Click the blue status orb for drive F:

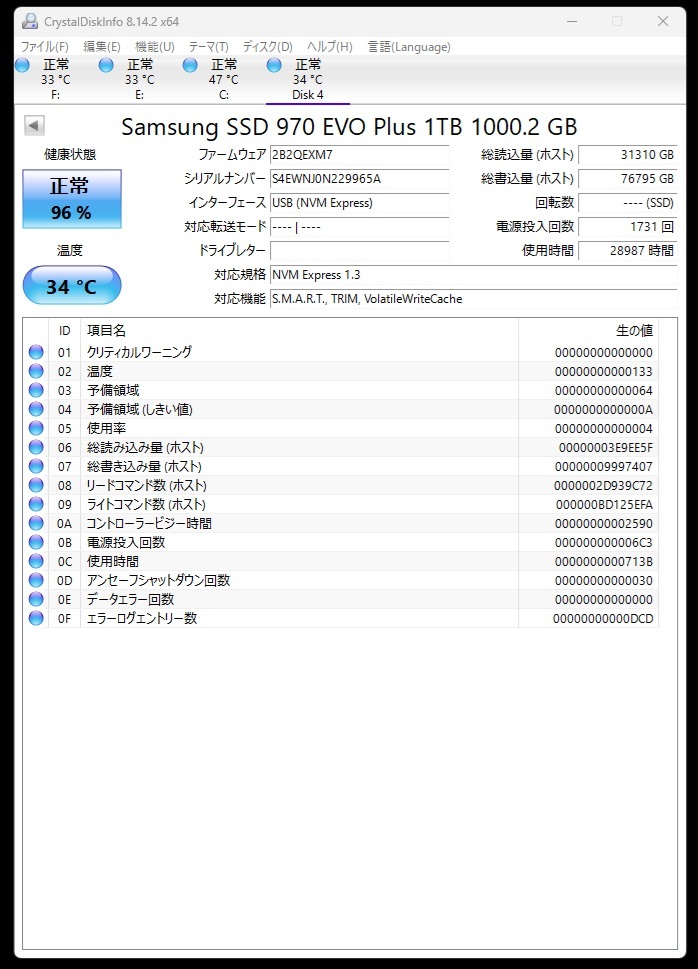pyautogui.click(x=22, y=64)
